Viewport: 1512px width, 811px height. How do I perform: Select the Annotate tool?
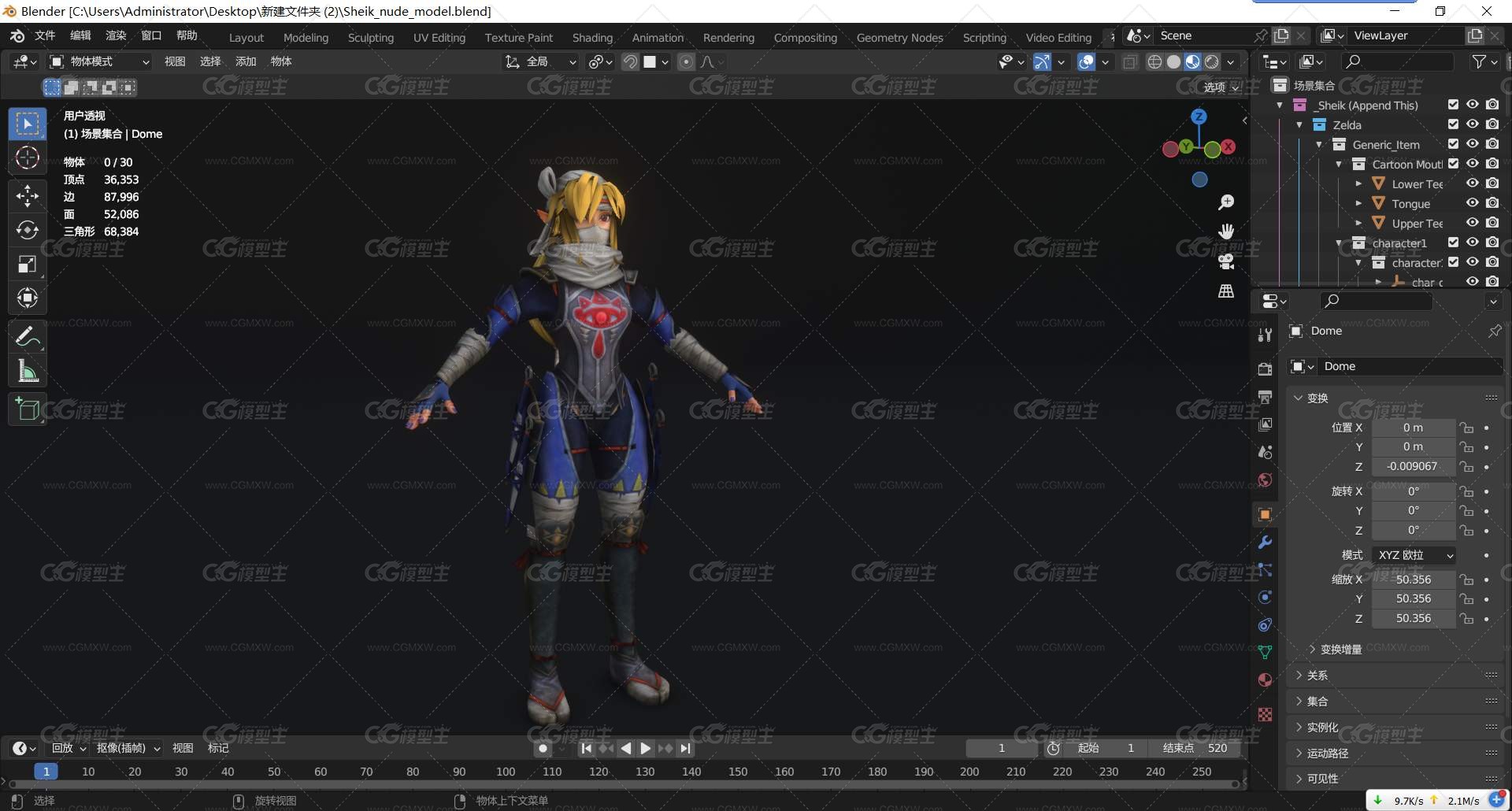[28, 337]
